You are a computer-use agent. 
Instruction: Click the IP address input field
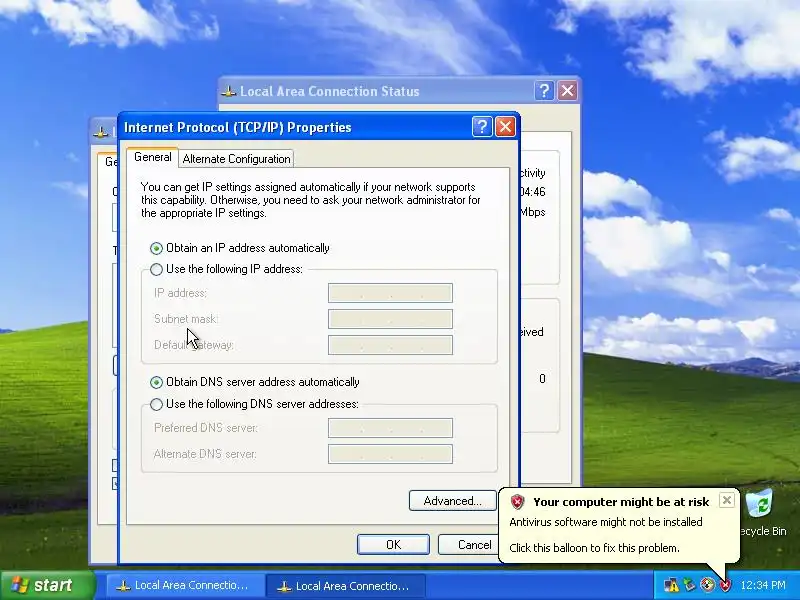click(390, 293)
